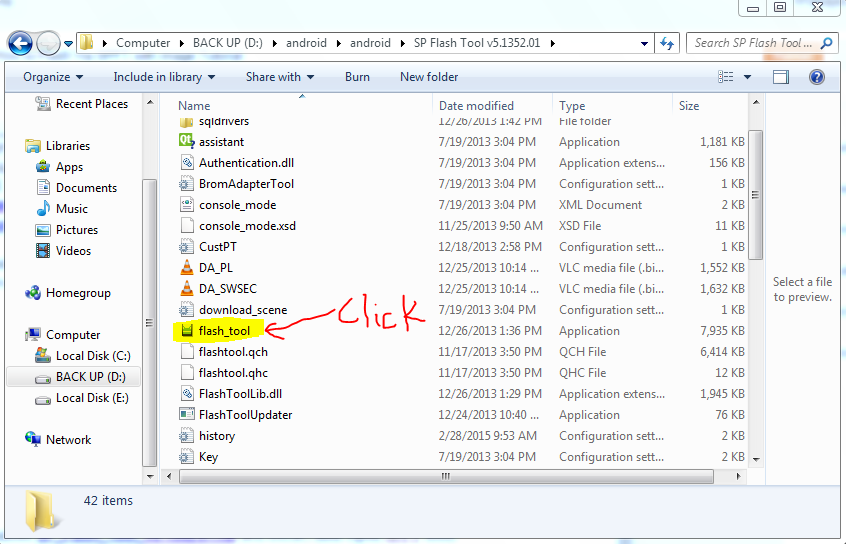
Task: Open the recent pages dropdown arrow
Action: pyautogui.click(x=69, y=44)
